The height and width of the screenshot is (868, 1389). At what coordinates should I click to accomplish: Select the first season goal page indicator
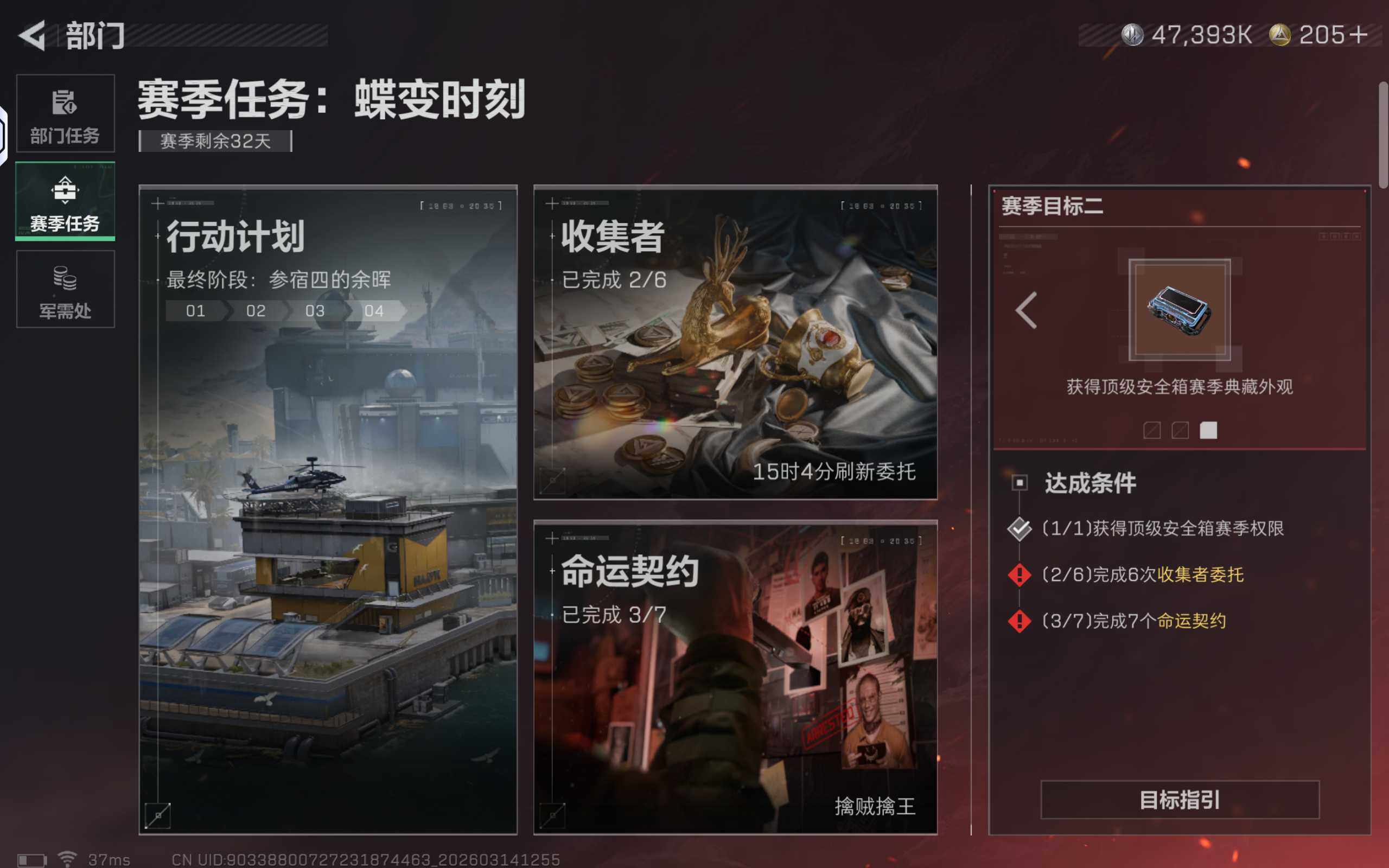pos(1152,430)
